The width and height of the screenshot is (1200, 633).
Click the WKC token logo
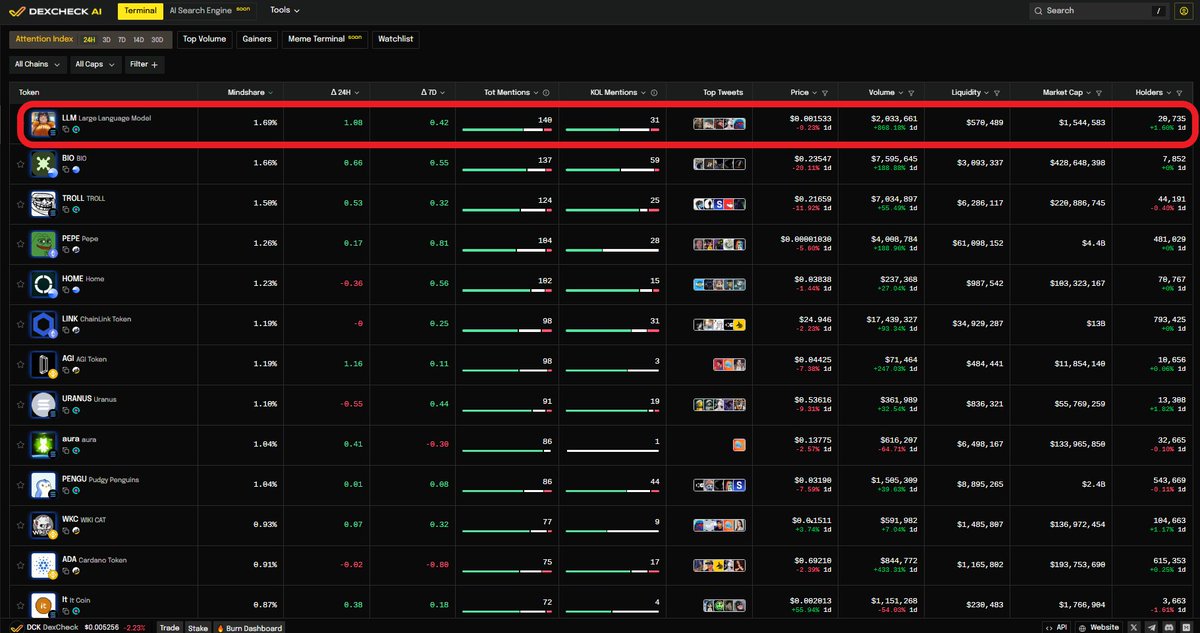[42, 525]
